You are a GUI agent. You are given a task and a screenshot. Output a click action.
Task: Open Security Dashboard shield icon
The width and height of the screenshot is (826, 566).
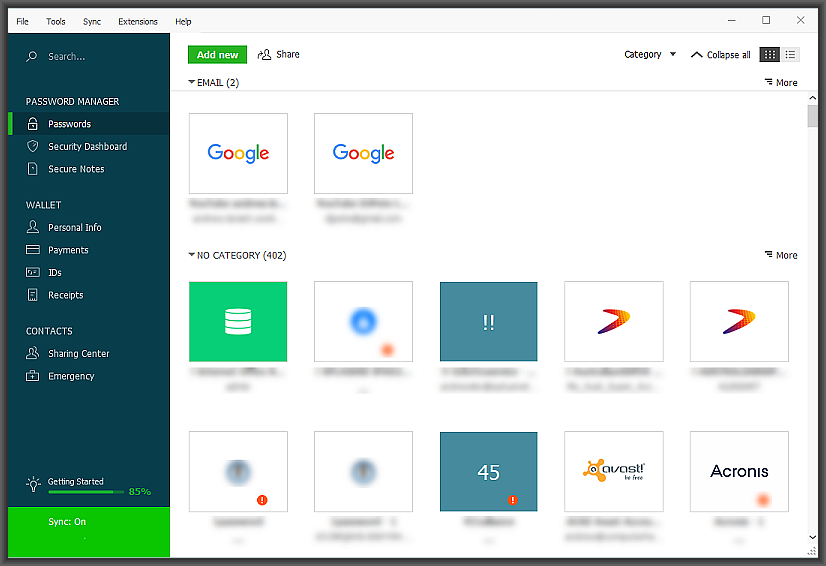[x=33, y=146]
